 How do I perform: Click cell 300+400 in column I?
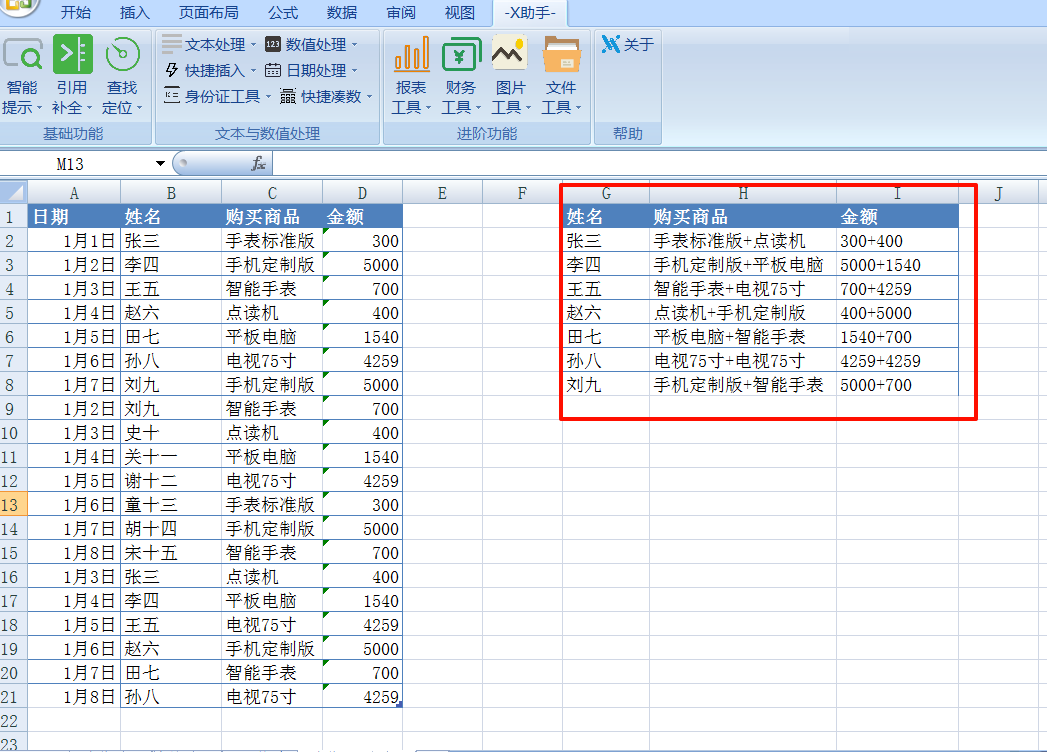click(x=897, y=240)
